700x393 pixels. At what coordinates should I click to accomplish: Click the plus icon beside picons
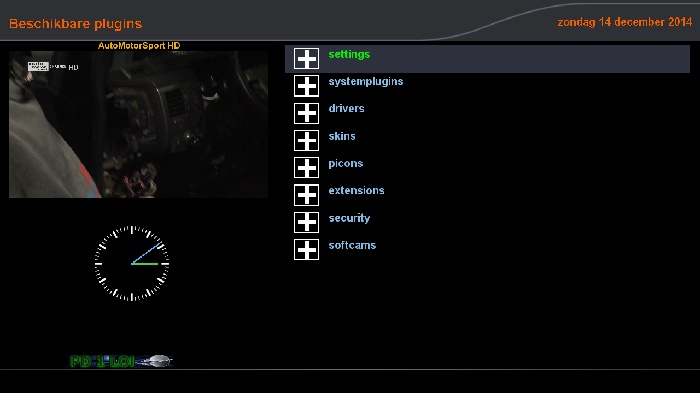[306, 167]
